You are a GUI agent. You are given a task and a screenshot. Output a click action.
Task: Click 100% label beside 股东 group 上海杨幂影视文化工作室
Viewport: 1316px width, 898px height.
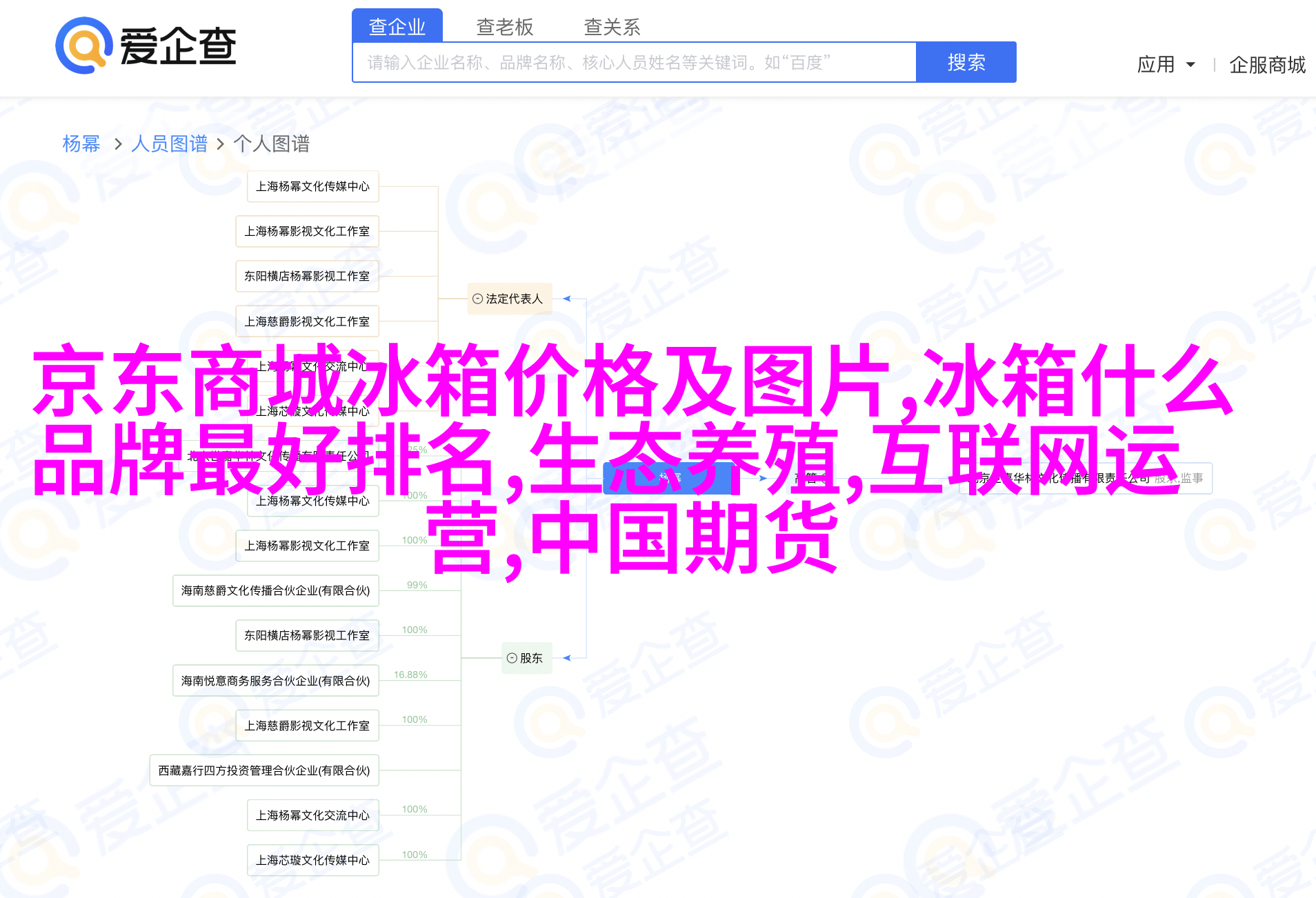tap(415, 540)
